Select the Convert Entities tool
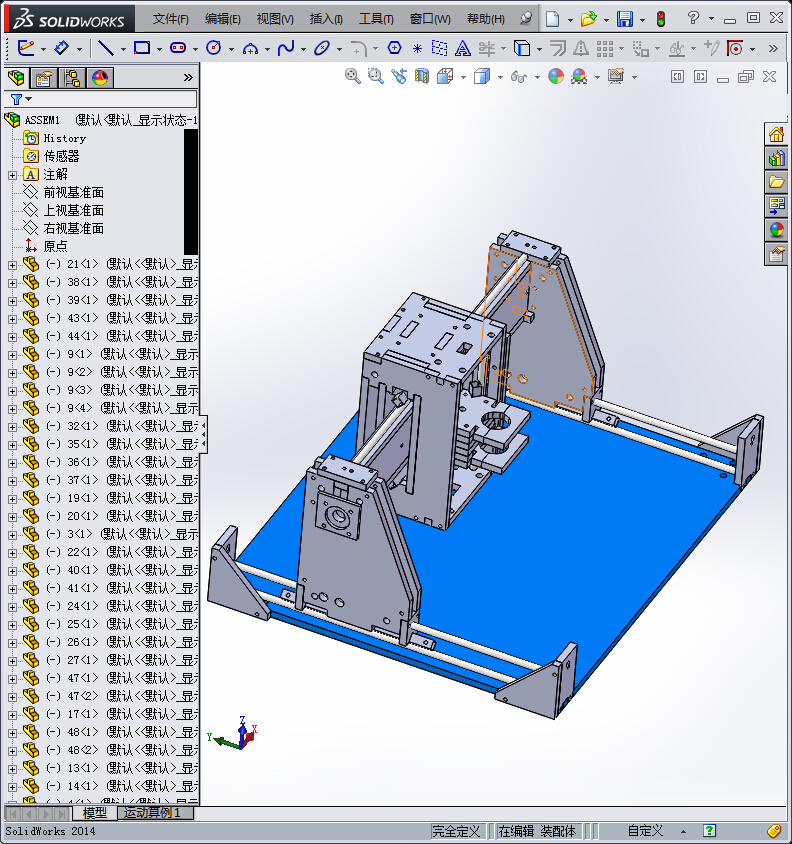792x844 pixels. click(522, 49)
